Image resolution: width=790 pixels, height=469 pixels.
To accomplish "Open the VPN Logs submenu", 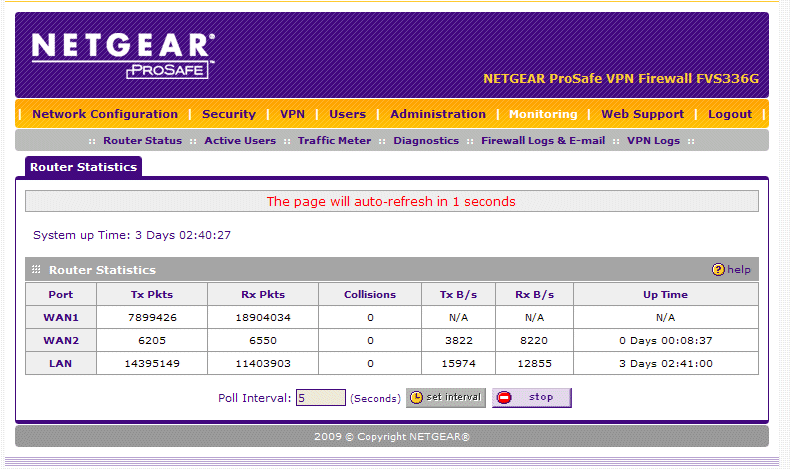I will (x=653, y=141).
